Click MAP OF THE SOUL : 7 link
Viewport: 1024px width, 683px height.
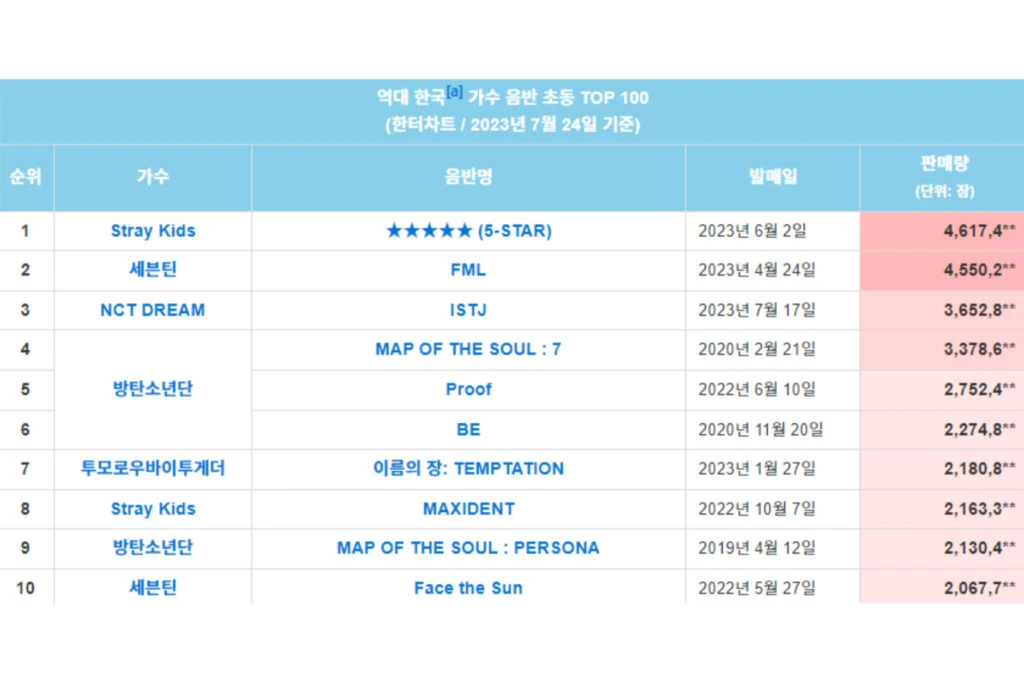click(x=468, y=350)
